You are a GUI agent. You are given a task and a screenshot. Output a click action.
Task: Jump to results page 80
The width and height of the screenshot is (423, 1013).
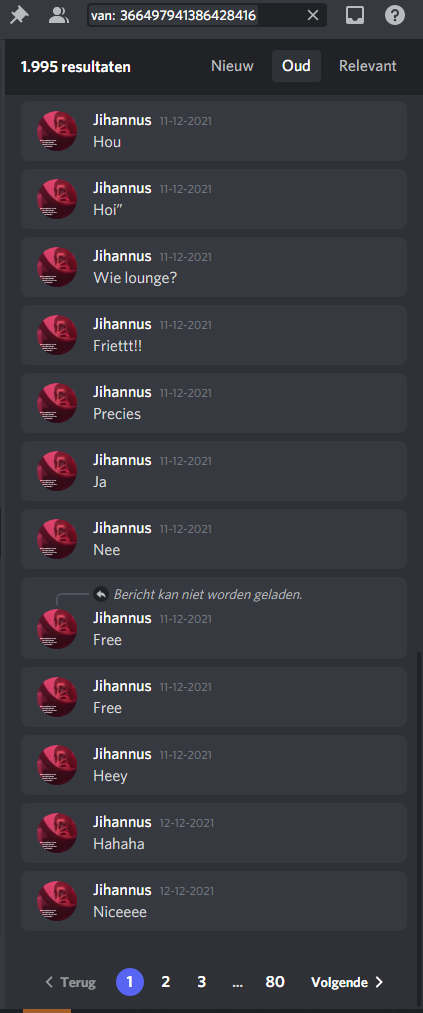[x=275, y=982]
